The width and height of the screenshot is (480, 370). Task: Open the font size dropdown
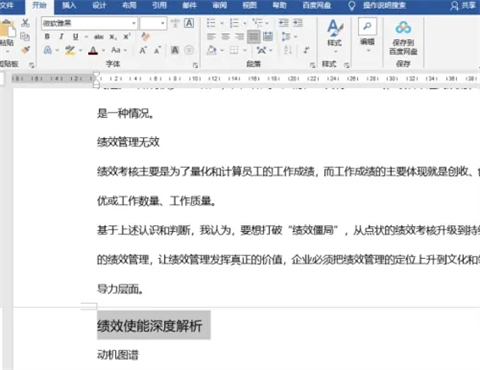click(x=163, y=23)
